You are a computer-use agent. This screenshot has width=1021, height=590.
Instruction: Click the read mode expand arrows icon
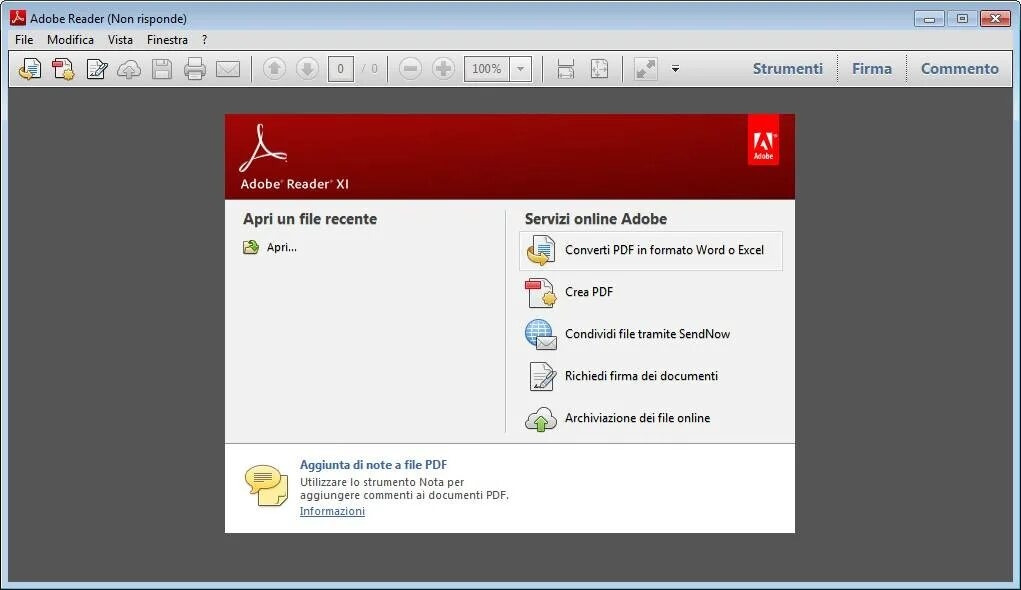[646, 68]
